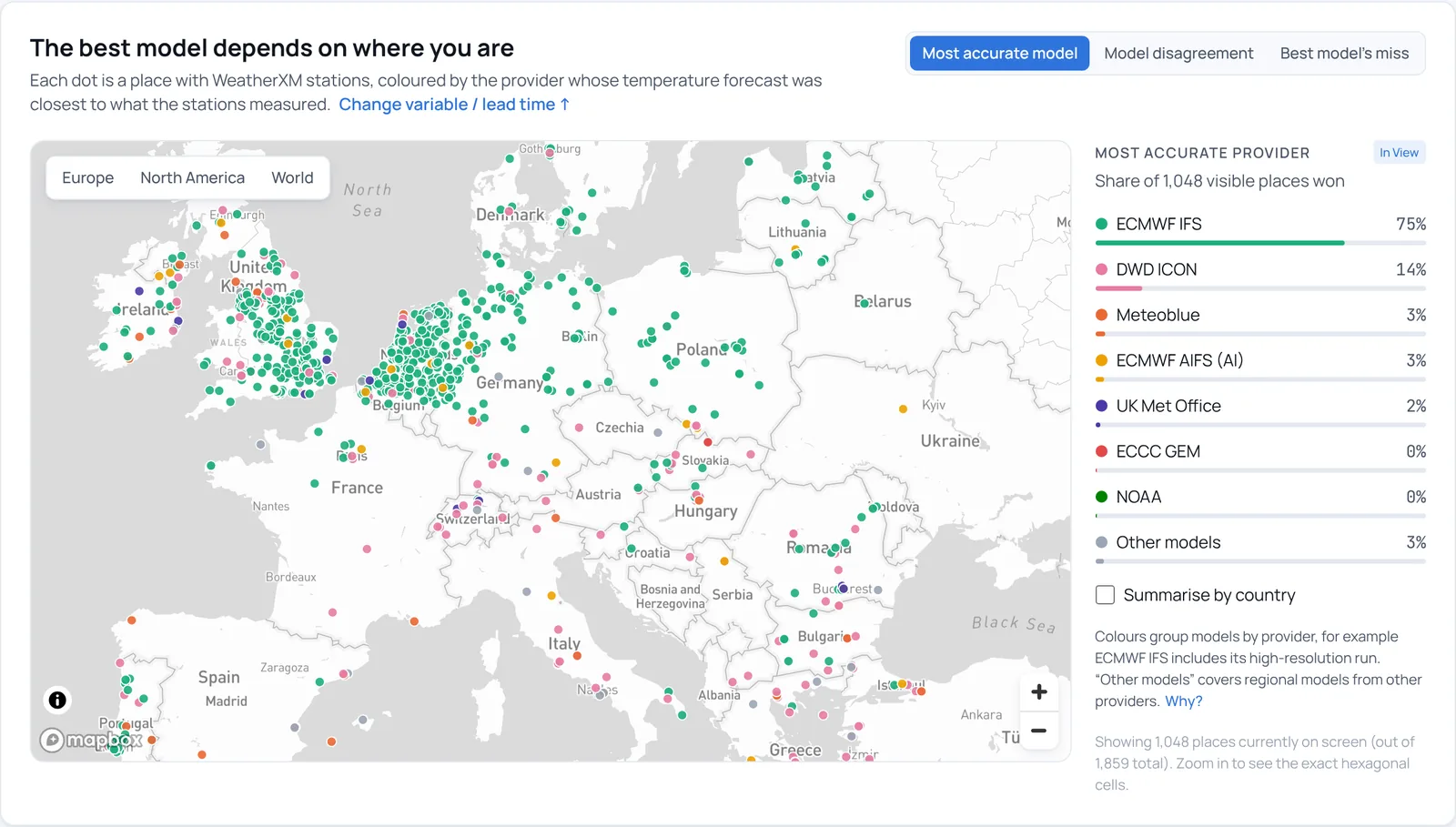Select the Europe map region

(88, 177)
